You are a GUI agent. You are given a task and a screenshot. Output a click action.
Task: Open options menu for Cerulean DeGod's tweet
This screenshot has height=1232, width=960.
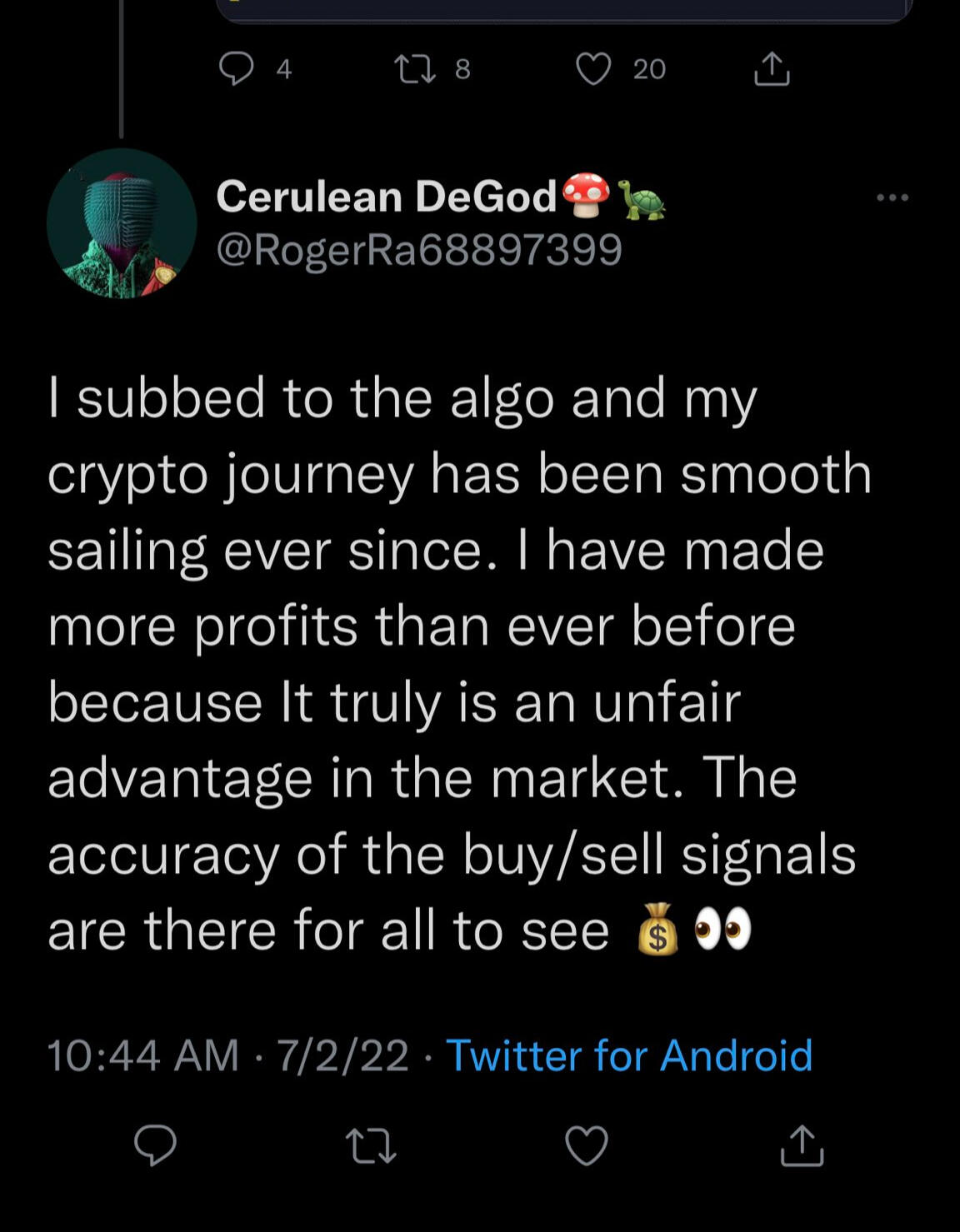click(x=892, y=196)
